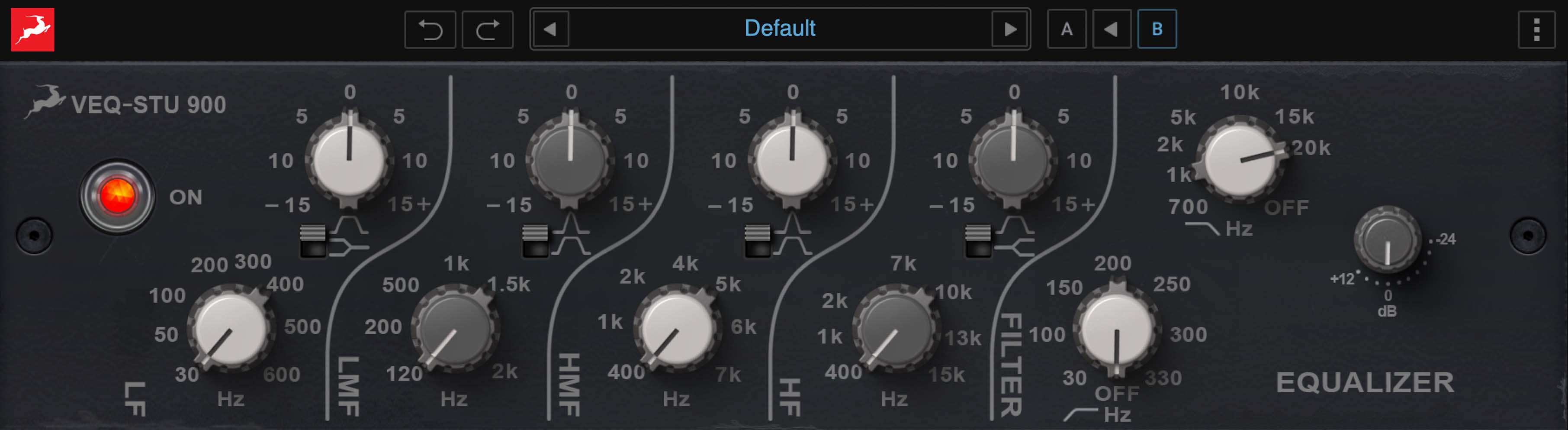The width and height of the screenshot is (1568, 430).
Task: Click the 10k mark on low-pass knob
Action: [x=1239, y=92]
